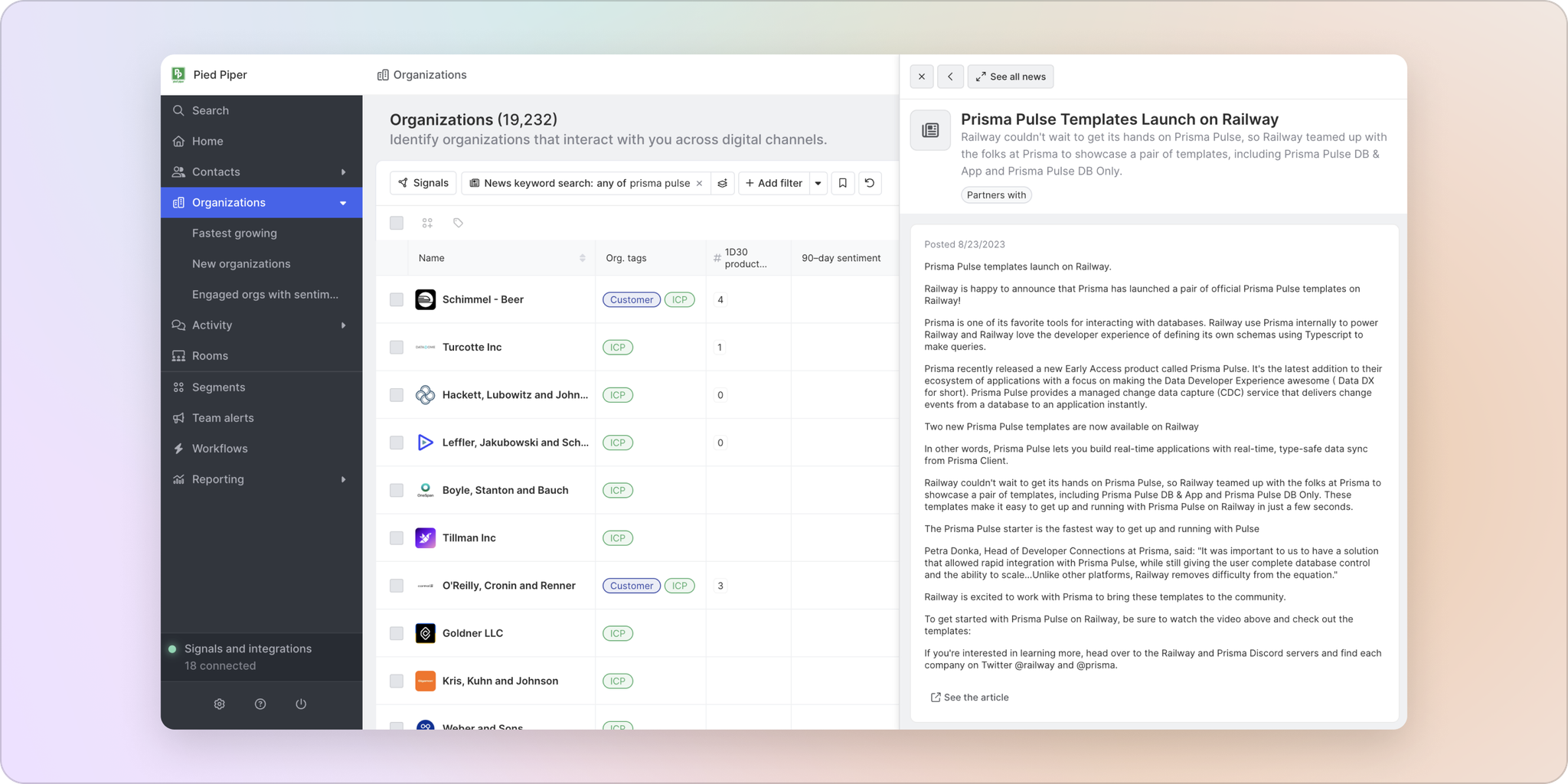Click the Schimmel - Beer logo
This screenshot has width=1568, height=784.
pyautogui.click(x=426, y=299)
